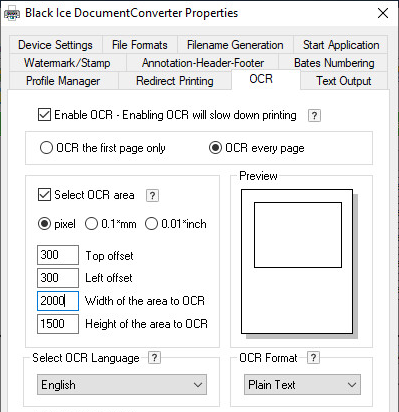Close the Properties dialog window
The height and width of the screenshot is (412, 399).
[x=383, y=13]
